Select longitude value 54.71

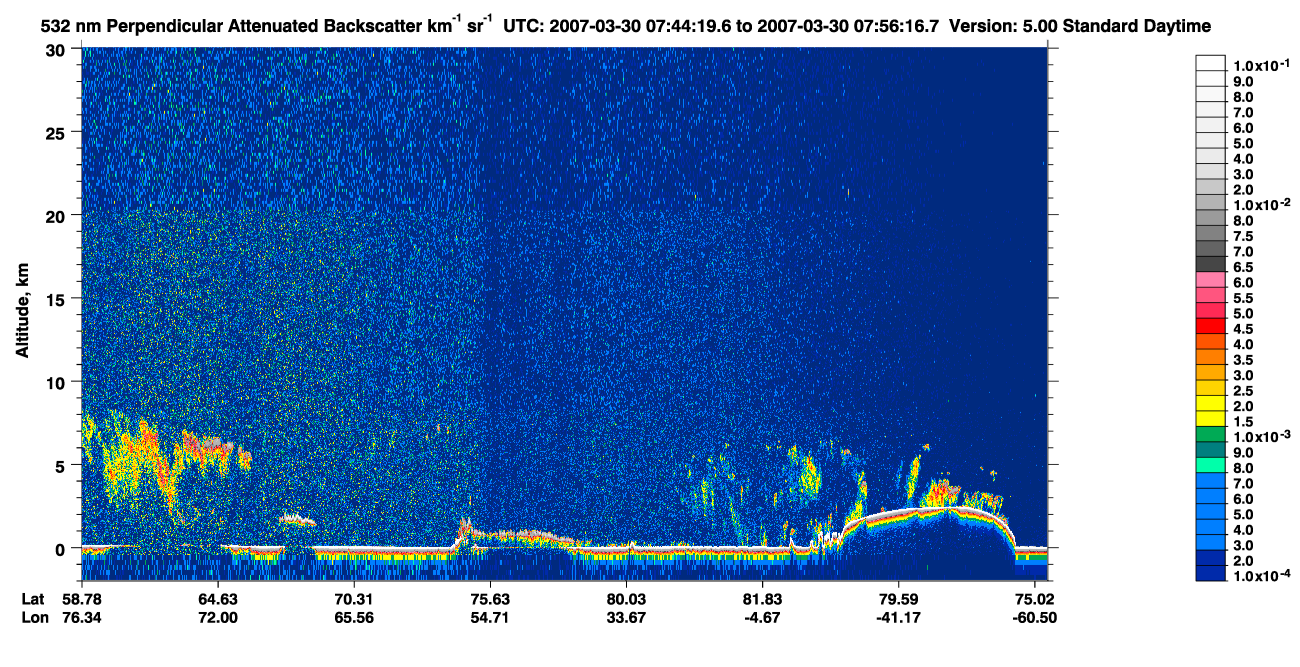coord(489,617)
